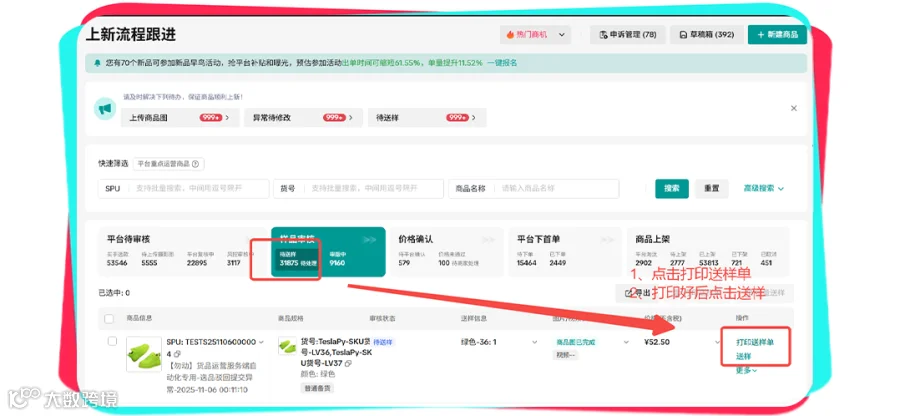Dismiss the to-do reminder panel with X
The width and height of the screenshot is (900, 416).
[x=794, y=108]
